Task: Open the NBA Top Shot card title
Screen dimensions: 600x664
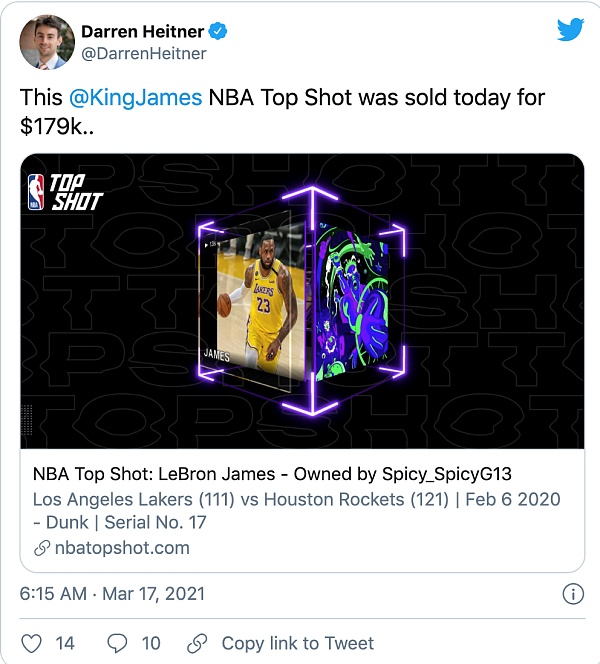Action: (x=272, y=474)
